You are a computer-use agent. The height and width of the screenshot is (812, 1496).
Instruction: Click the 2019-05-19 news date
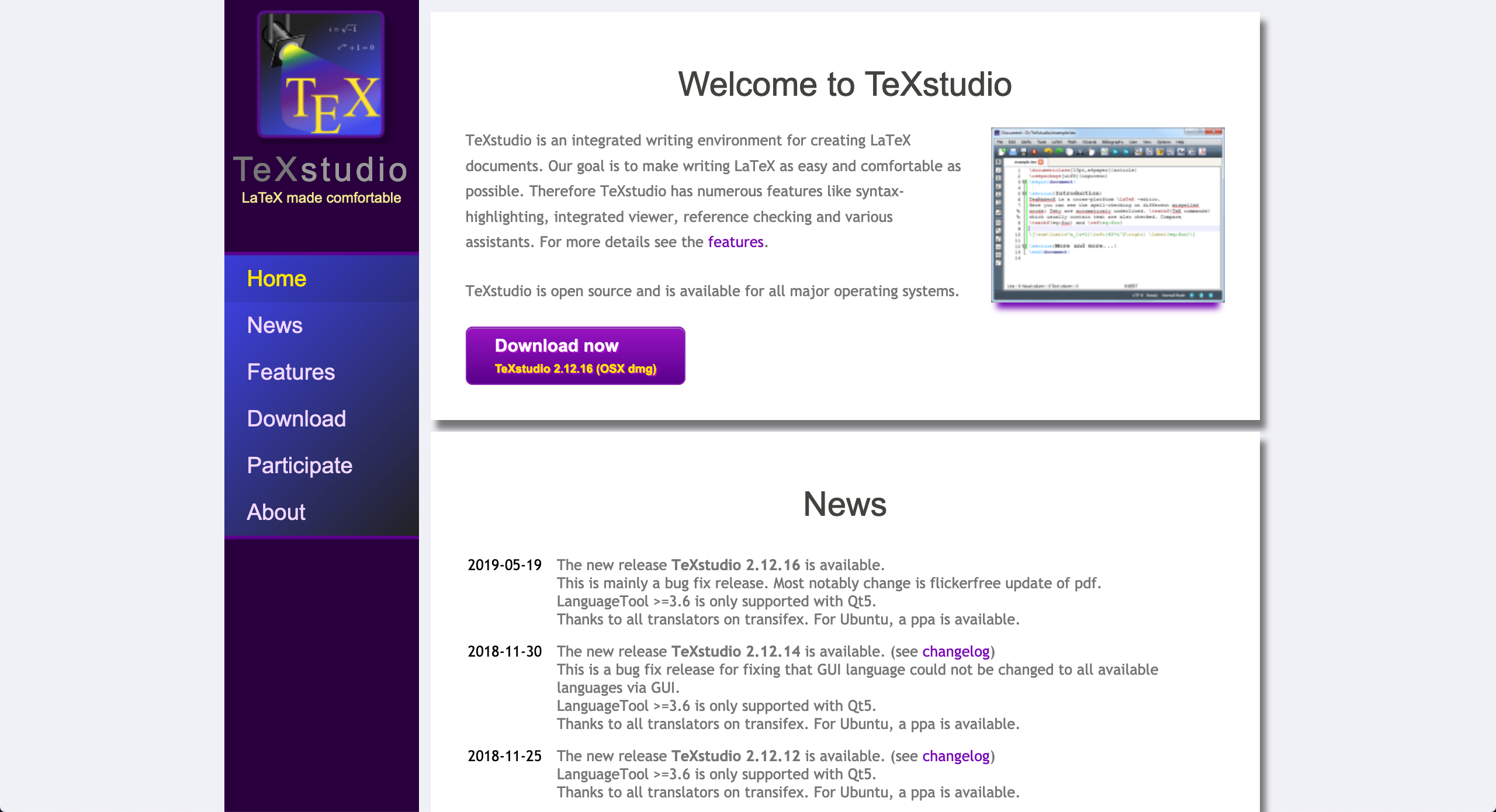(504, 565)
